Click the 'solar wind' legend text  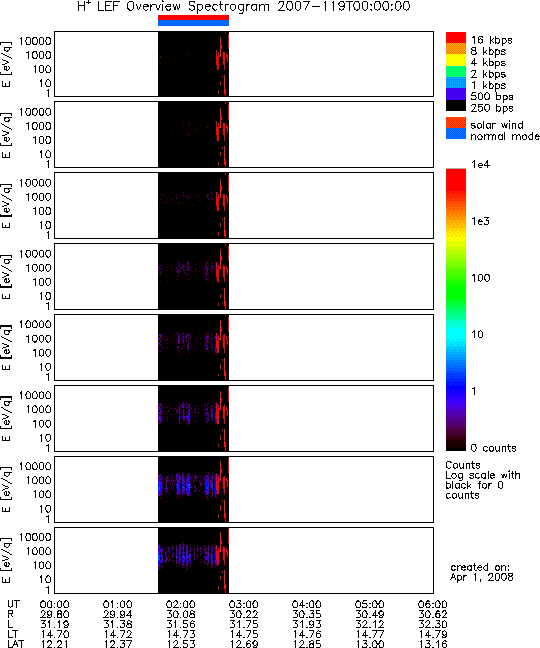(497, 125)
